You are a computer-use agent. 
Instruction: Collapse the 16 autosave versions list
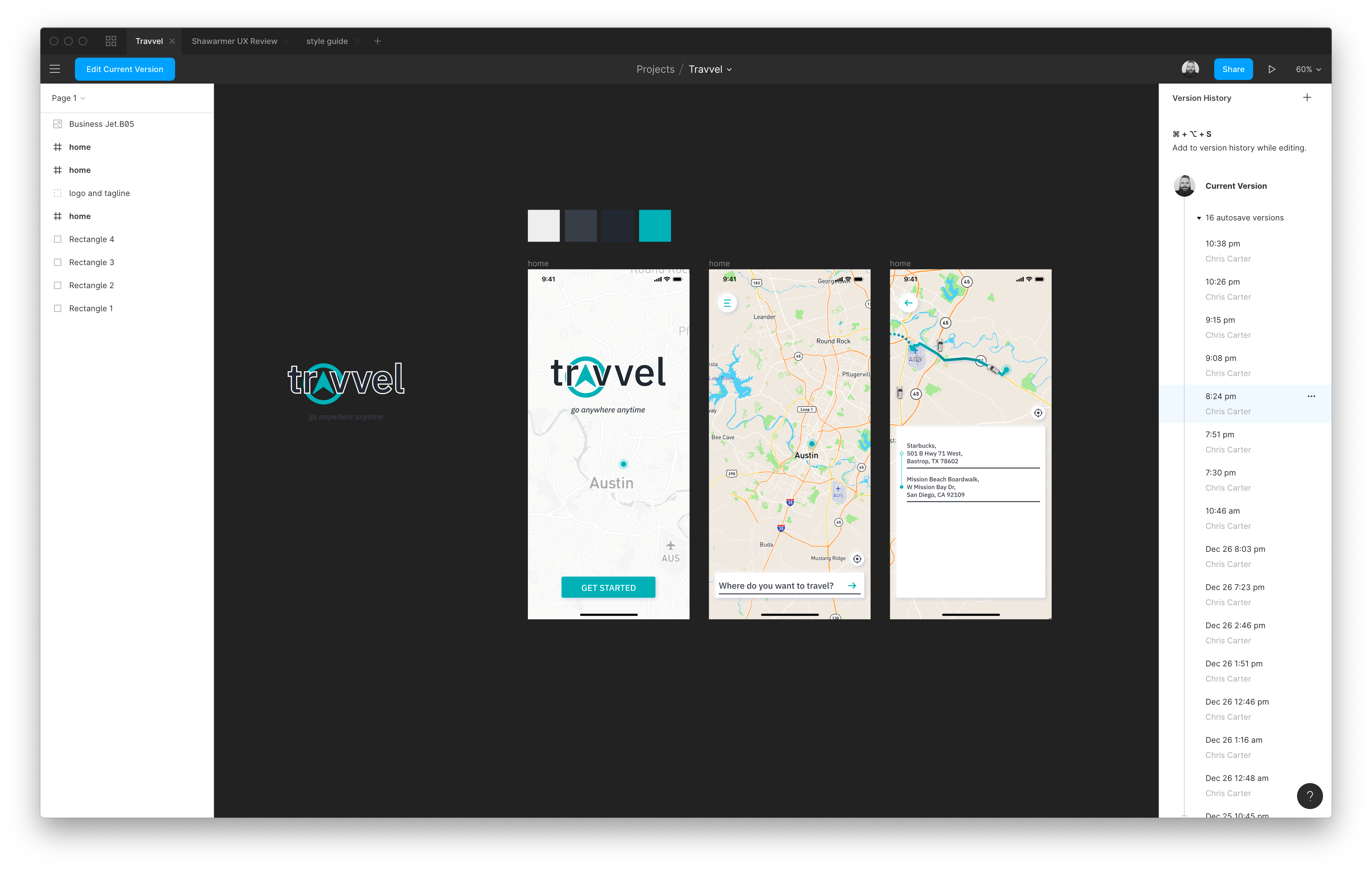(x=1199, y=218)
